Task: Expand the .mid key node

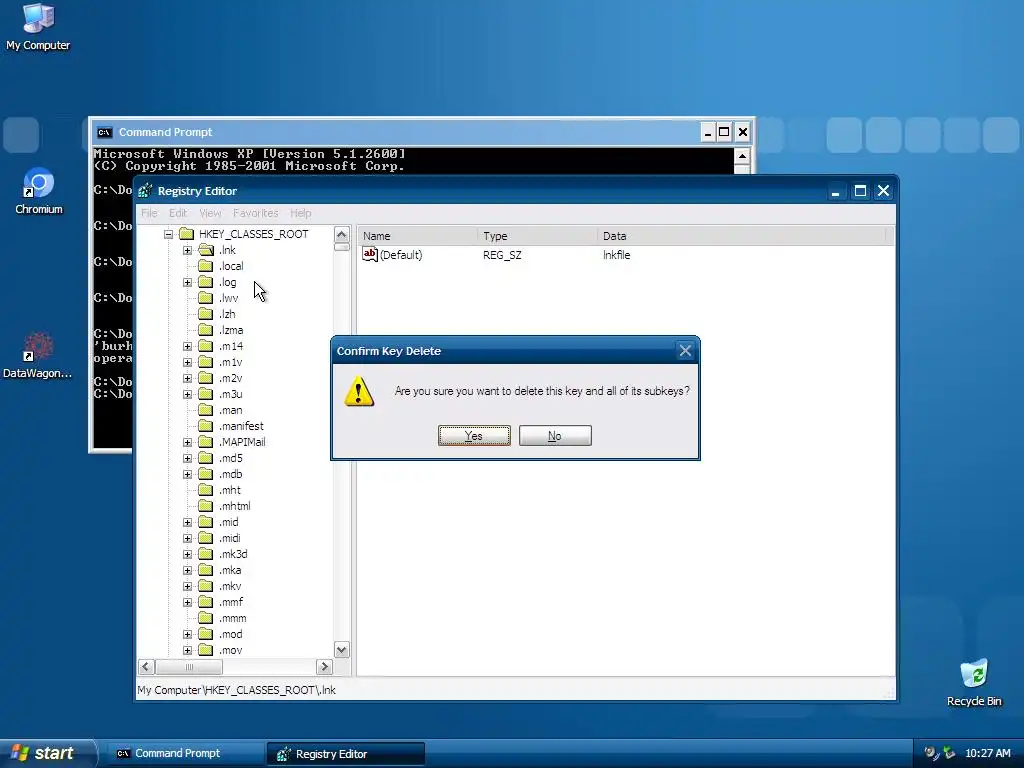Action: tap(187, 522)
